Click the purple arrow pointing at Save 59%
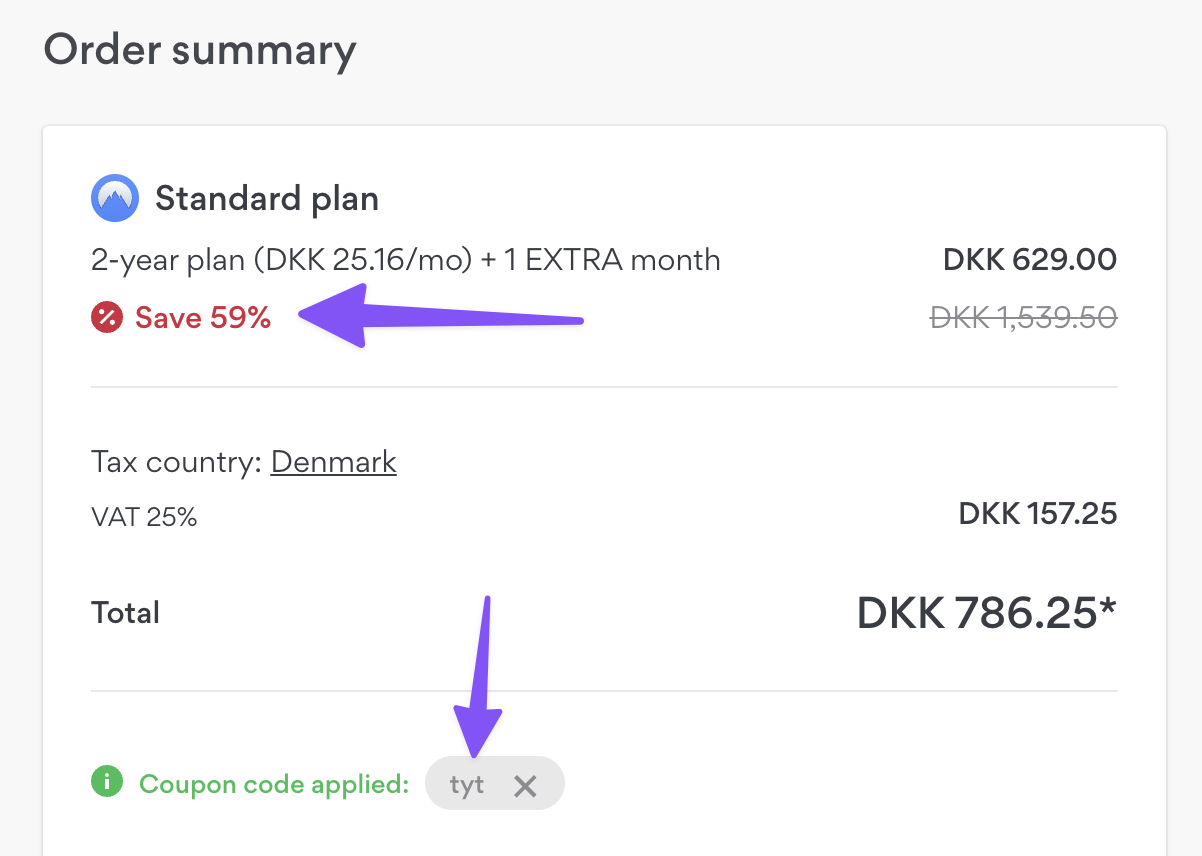Image resolution: width=1202 pixels, height=856 pixels. [x=440, y=315]
